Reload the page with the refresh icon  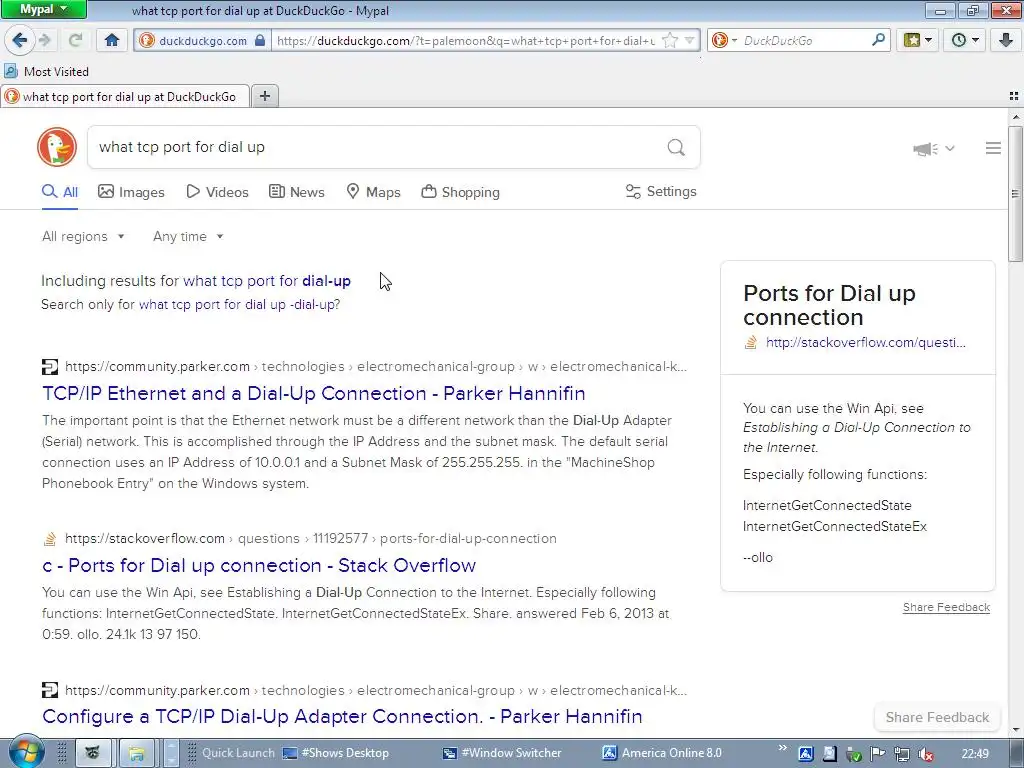(76, 40)
